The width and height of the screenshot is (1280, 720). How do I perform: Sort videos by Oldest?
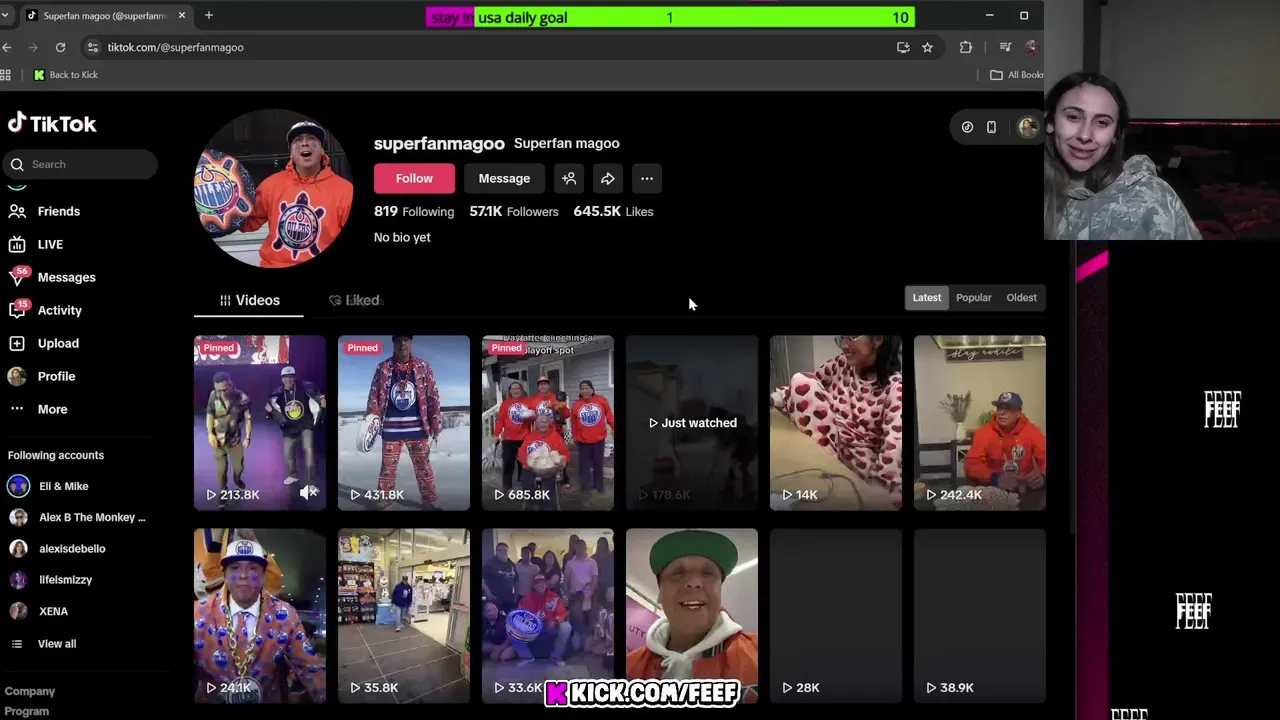1021,297
